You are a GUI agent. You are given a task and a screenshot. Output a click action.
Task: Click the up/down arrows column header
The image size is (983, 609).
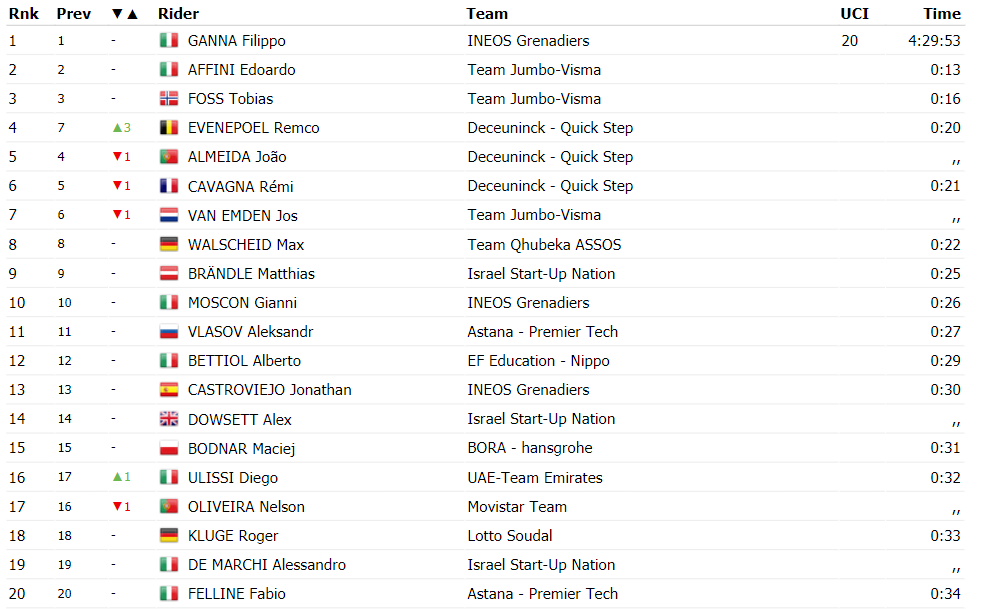coord(125,14)
